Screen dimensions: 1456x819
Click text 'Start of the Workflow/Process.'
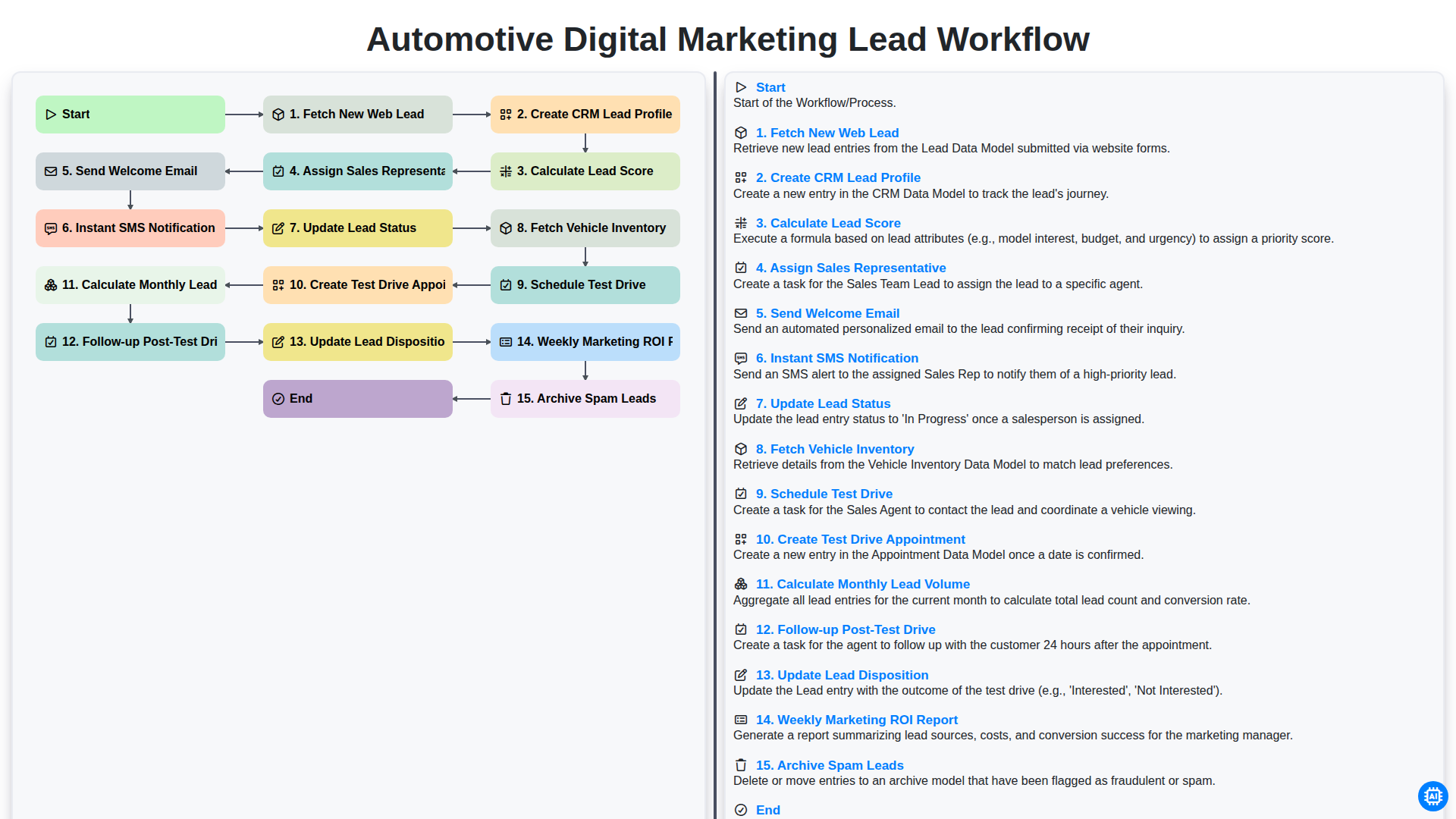814,103
